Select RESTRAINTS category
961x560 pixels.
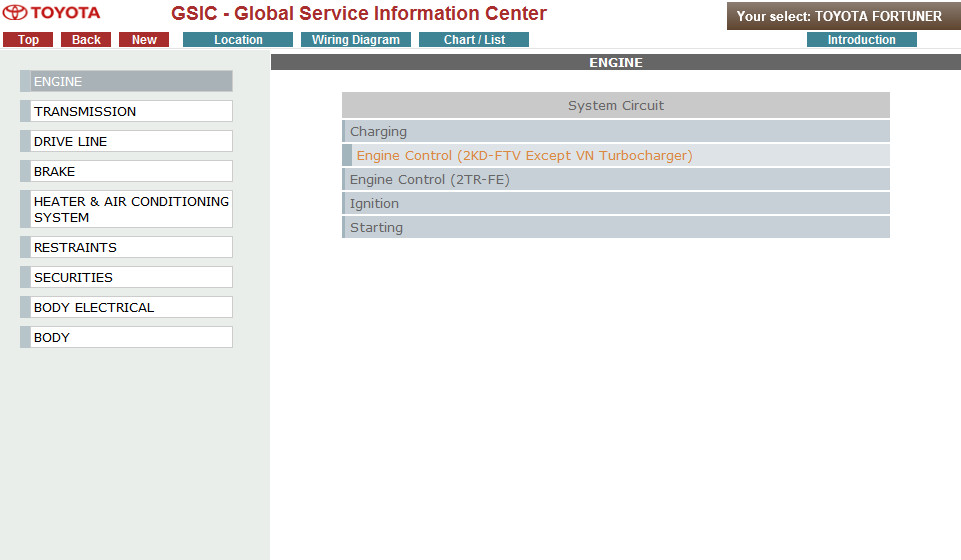pyautogui.click(x=126, y=248)
